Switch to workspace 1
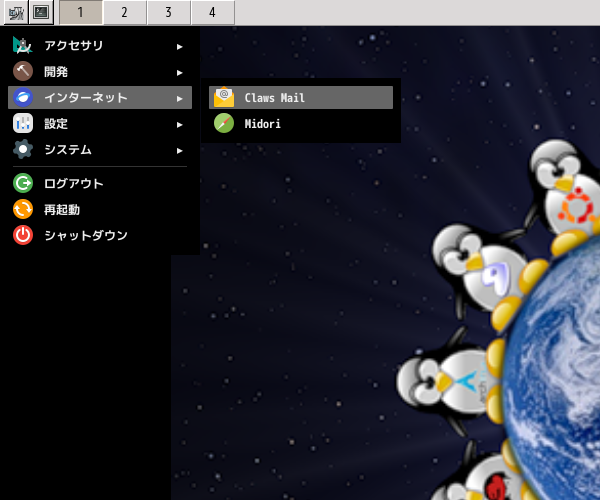 (x=81, y=13)
